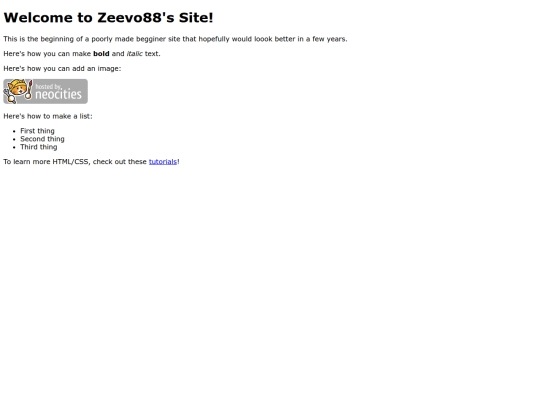Click the bold word in the paragraph
The height and width of the screenshot is (405, 540).
coord(101,54)
